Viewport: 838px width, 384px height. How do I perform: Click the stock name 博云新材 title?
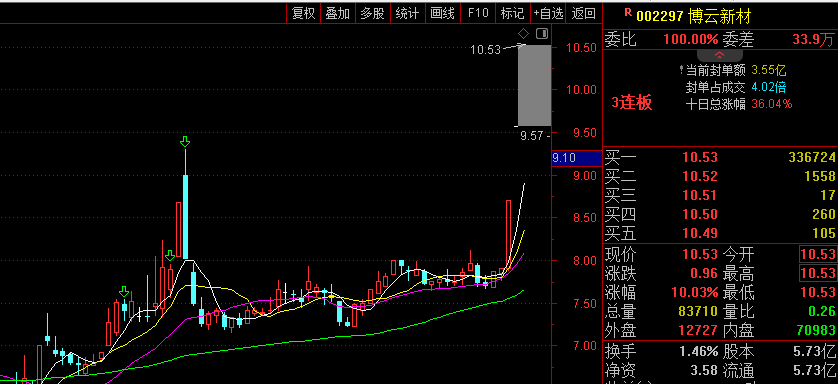coord(720,16)
